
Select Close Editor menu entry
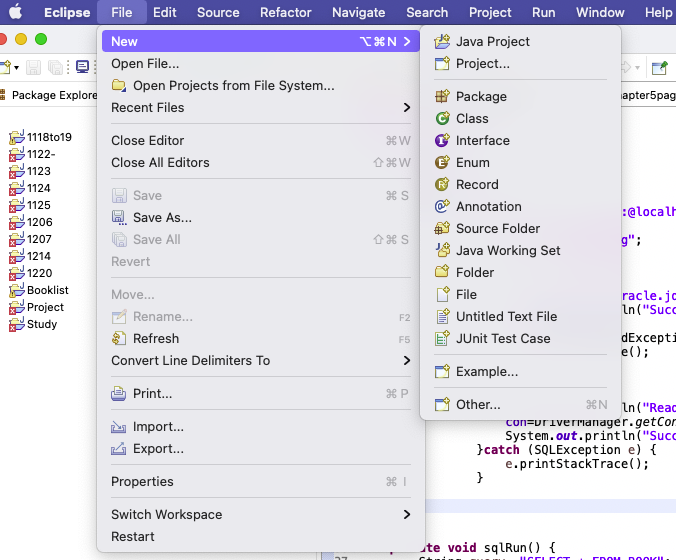click(260, 140)
